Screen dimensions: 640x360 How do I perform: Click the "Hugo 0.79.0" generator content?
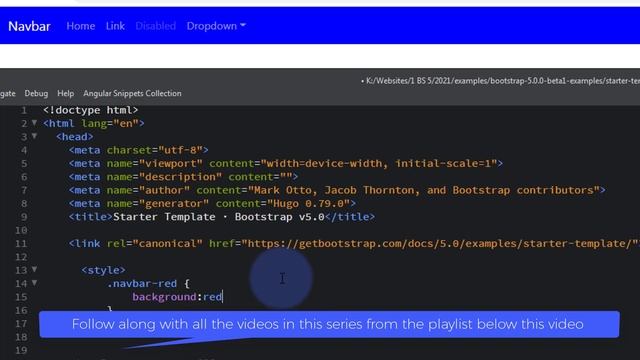(x=309, y=204)
